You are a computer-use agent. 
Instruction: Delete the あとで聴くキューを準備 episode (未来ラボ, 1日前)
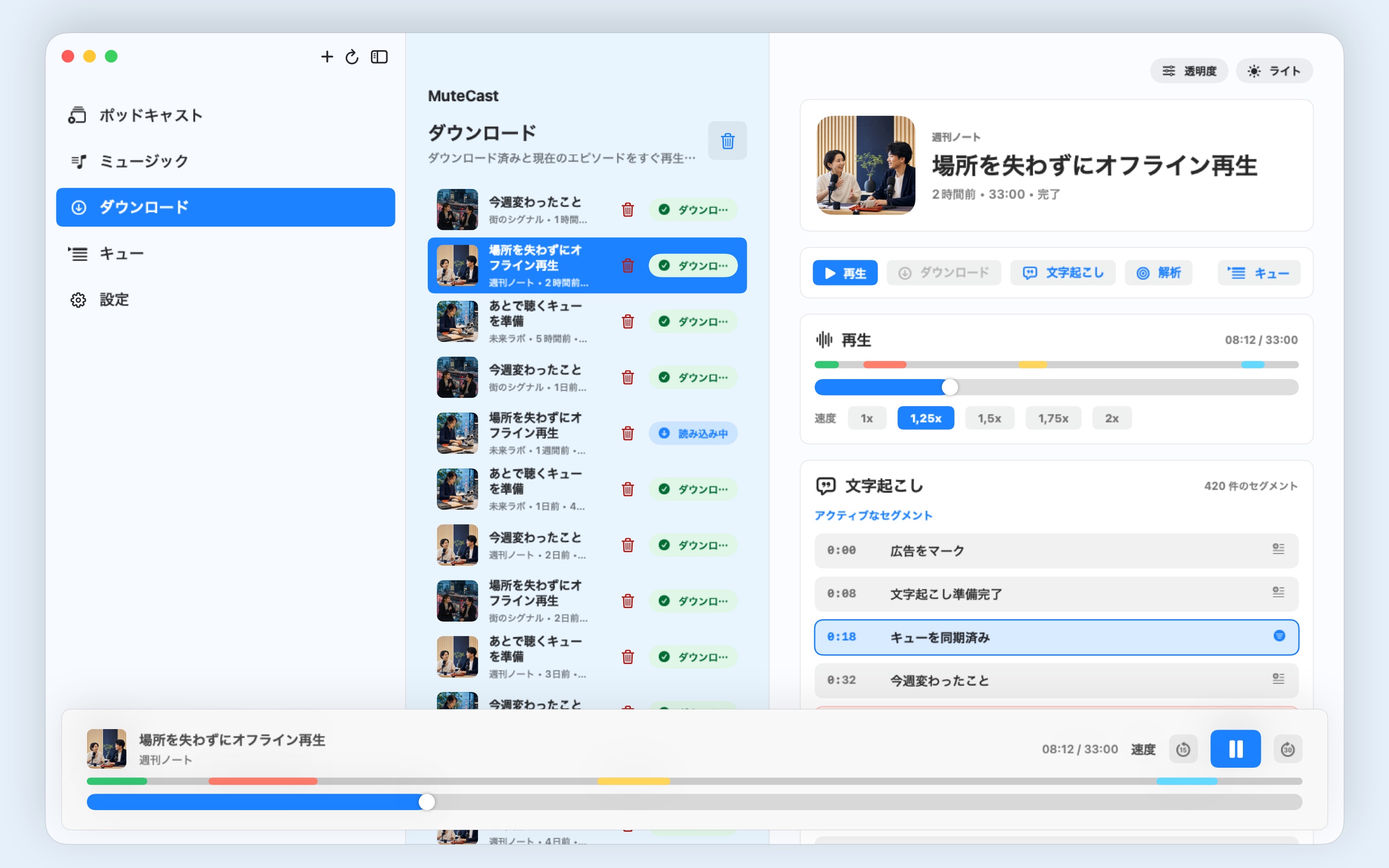[x=628, y=488]
